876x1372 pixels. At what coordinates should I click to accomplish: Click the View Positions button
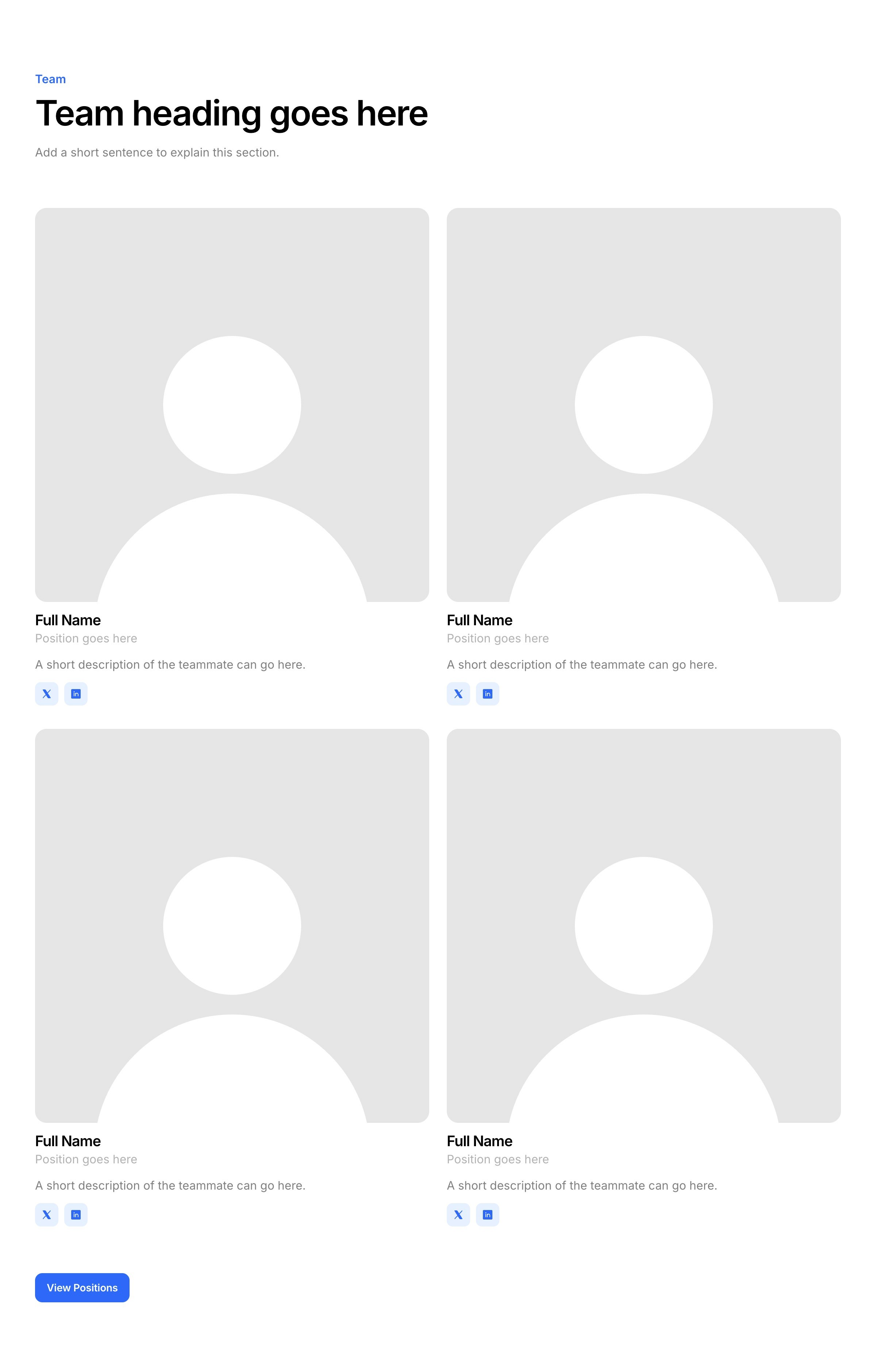point(82,1287)
